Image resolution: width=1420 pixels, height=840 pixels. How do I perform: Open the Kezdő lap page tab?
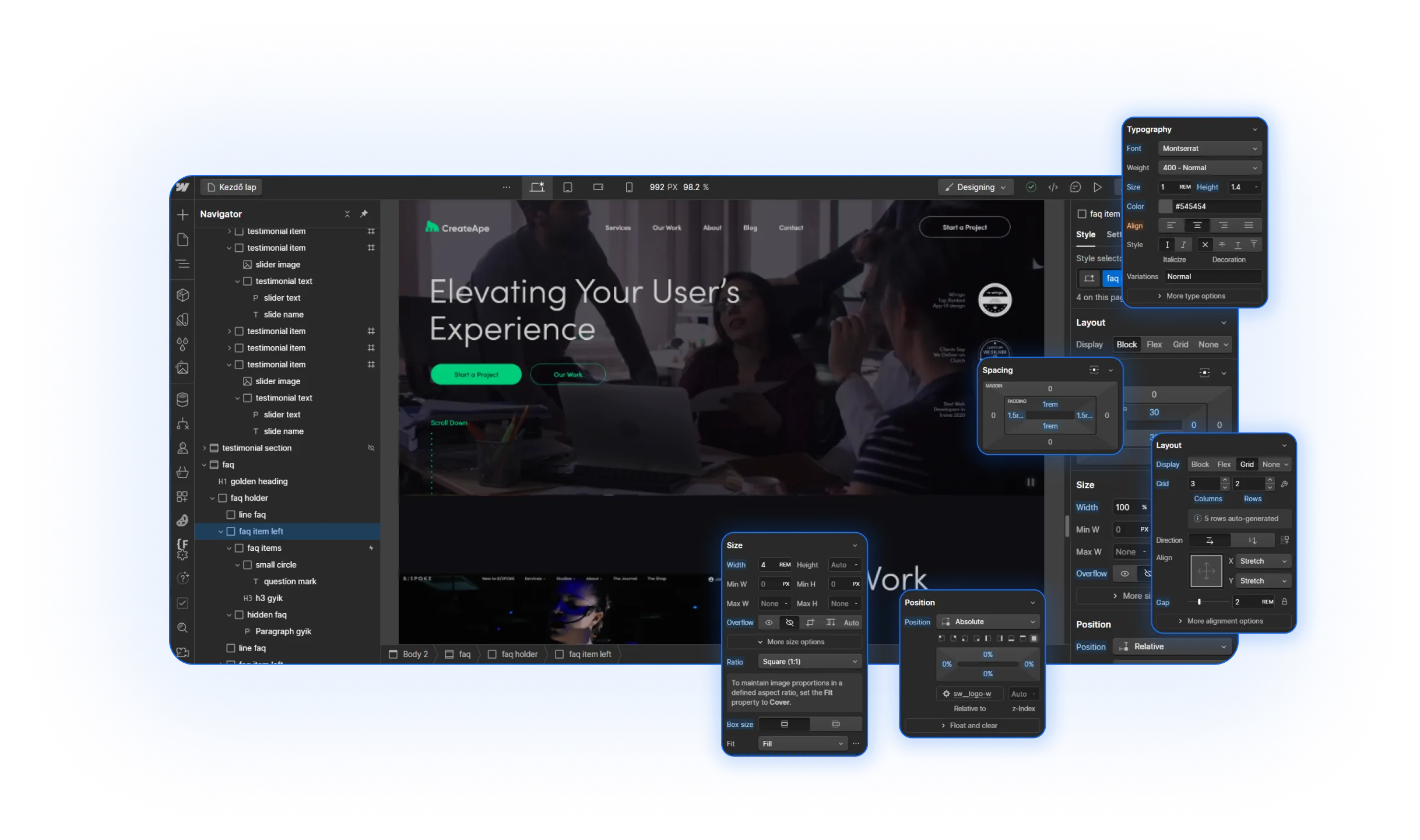point(232,187)
